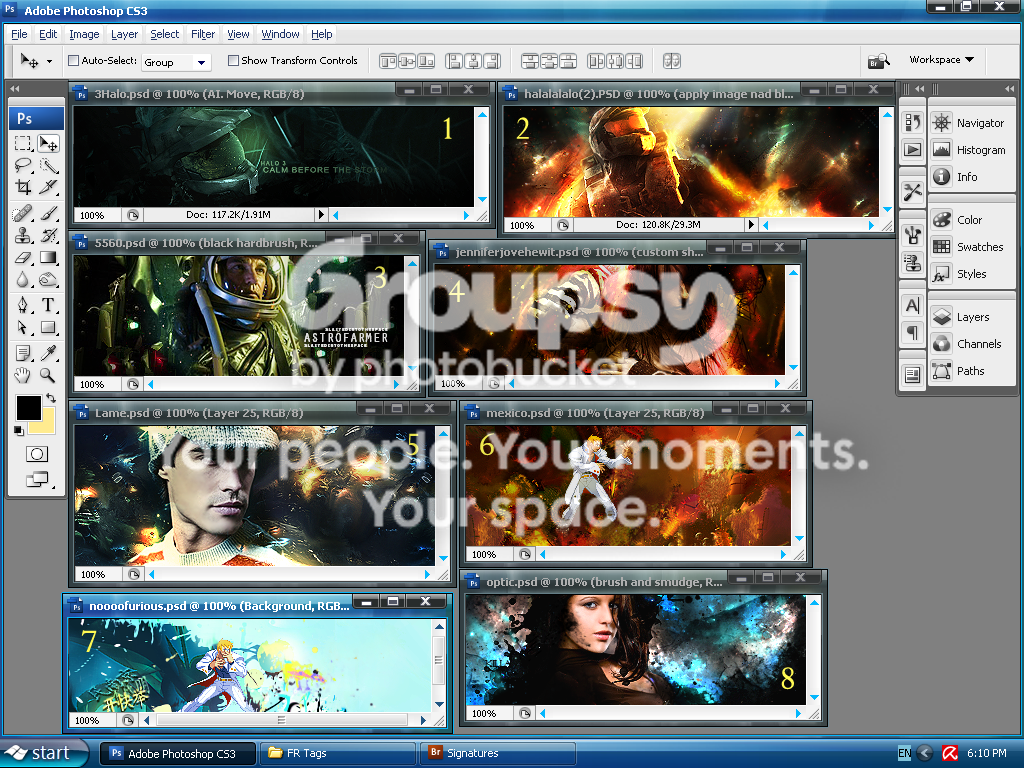1024x768 pixels.
Task: Expand status menu arrow in 3Halo.psd window
Action: (x=321, y=214)
